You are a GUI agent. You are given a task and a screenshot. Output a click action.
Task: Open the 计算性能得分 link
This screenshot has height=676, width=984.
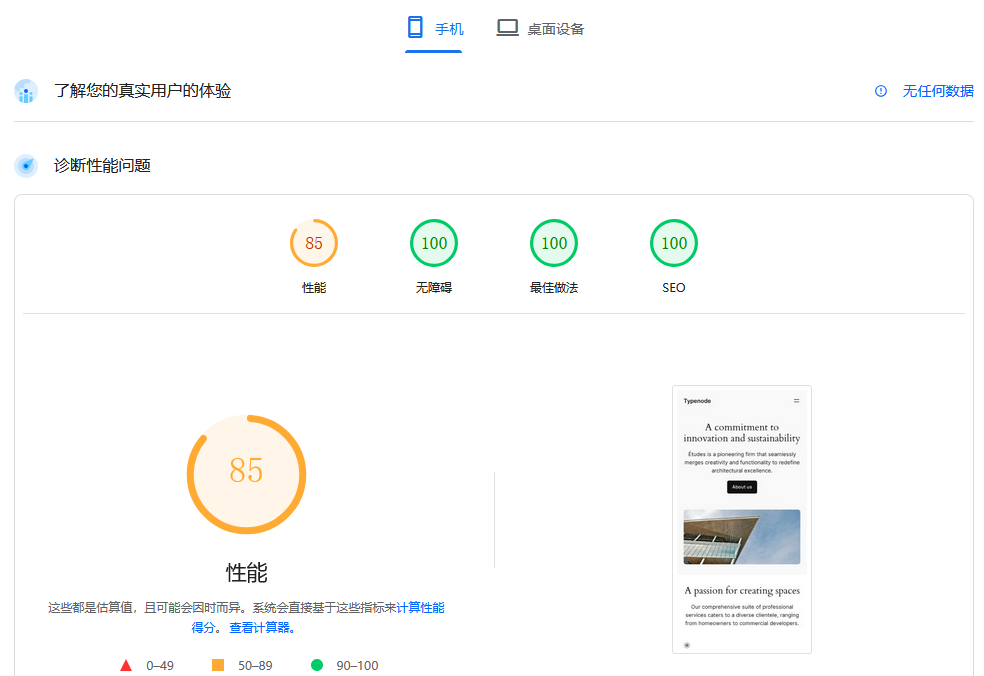(420, 608)
